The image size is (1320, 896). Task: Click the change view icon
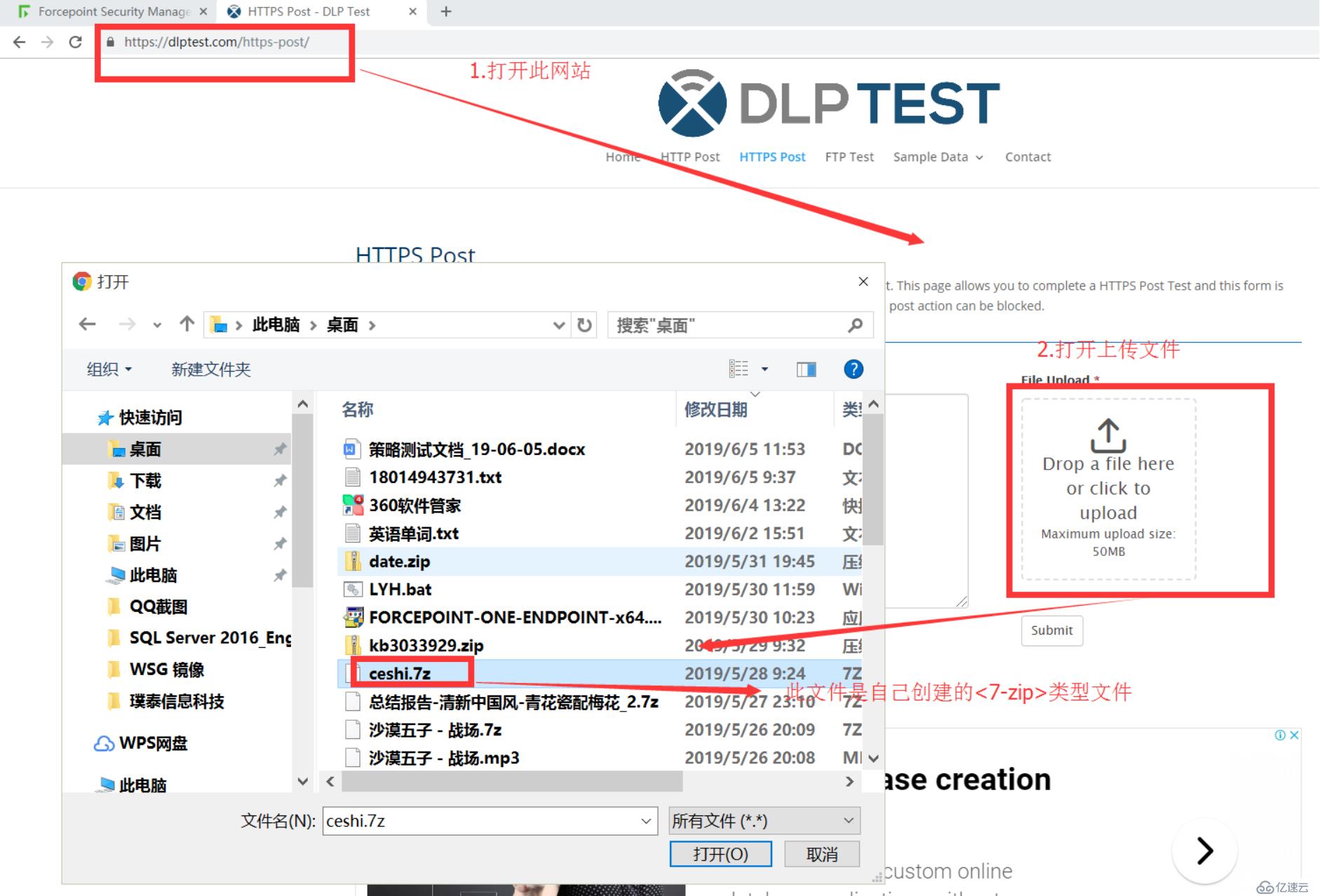(x=739, y=369)
